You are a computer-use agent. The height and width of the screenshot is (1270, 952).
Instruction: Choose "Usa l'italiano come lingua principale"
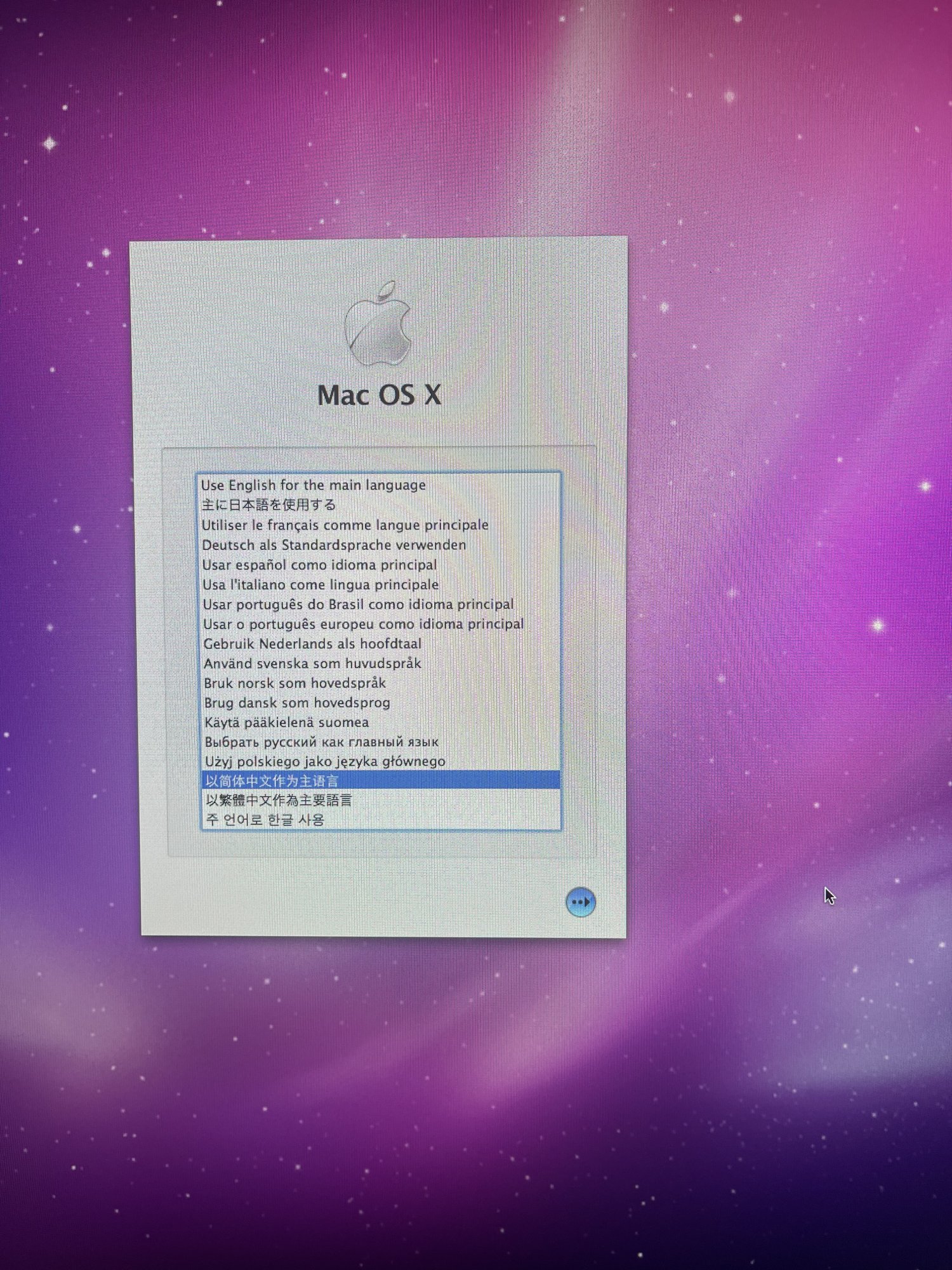380,584
